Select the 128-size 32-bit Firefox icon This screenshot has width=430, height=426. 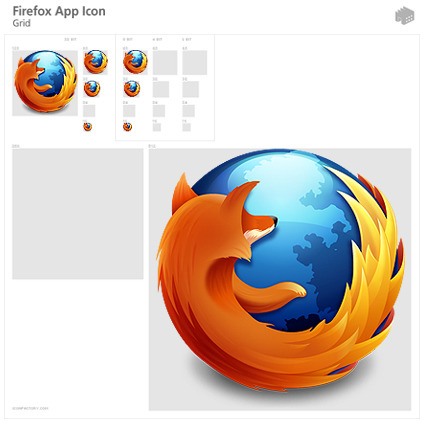[x=45, y=81]
